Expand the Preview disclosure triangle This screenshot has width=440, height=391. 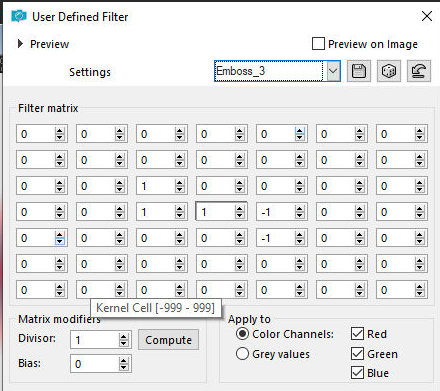click(20, 44)
